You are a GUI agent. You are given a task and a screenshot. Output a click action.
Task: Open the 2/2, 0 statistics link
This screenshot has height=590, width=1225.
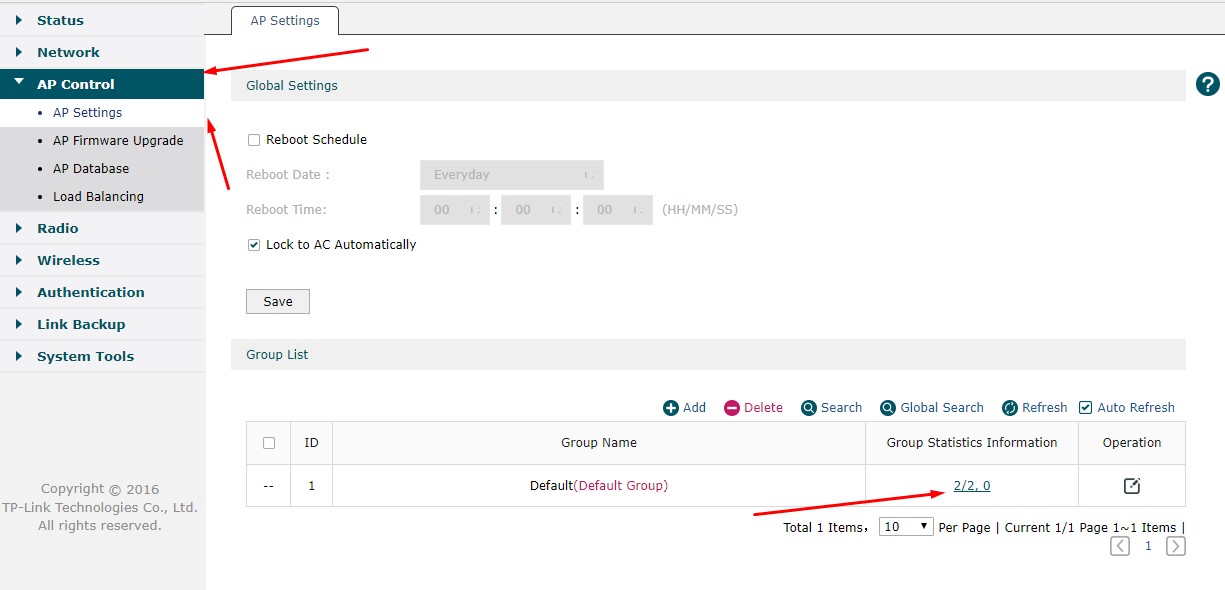[x=971, y=486]
